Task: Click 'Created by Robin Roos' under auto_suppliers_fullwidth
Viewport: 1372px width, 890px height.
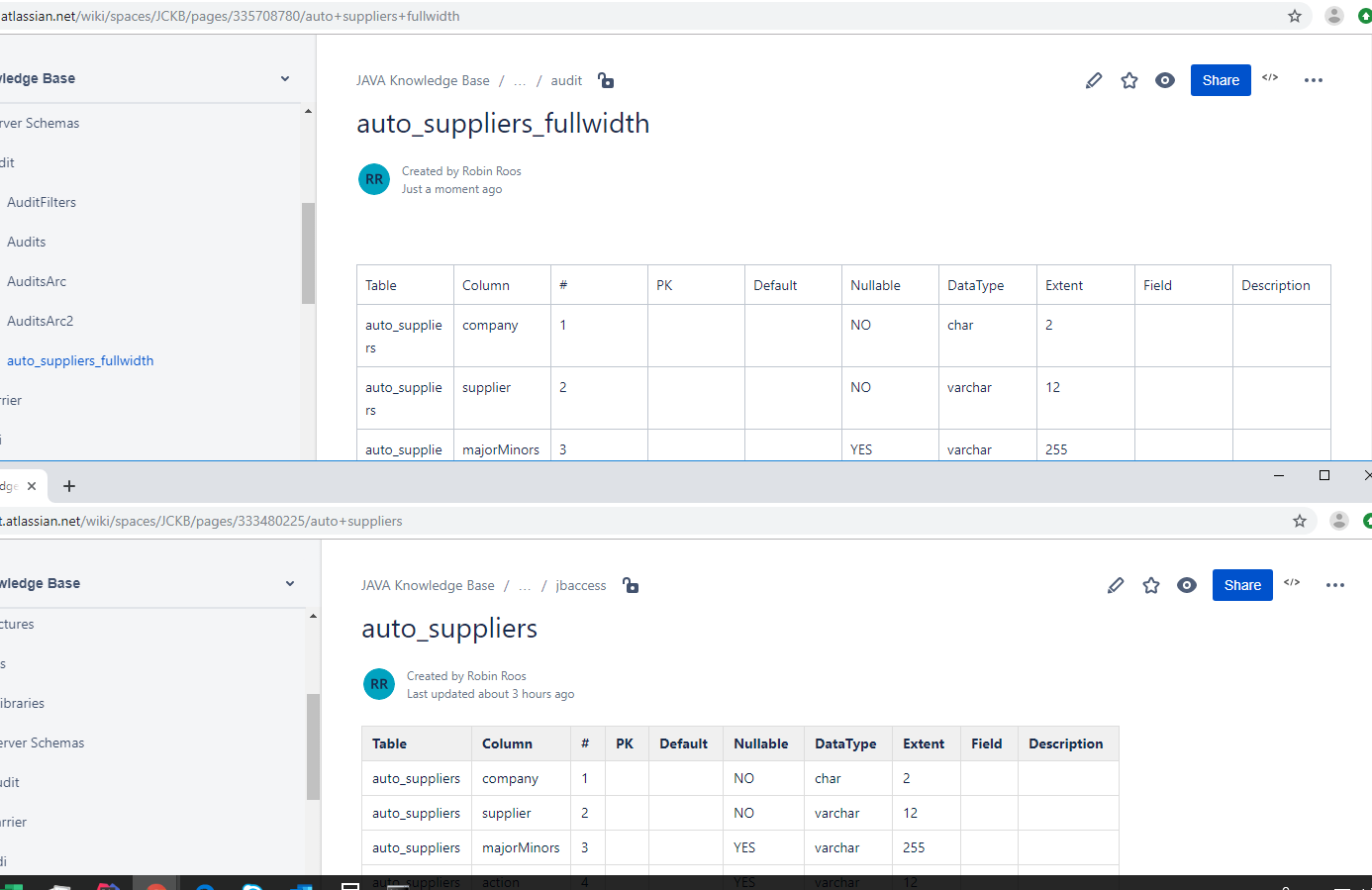Action: (461, 171)
